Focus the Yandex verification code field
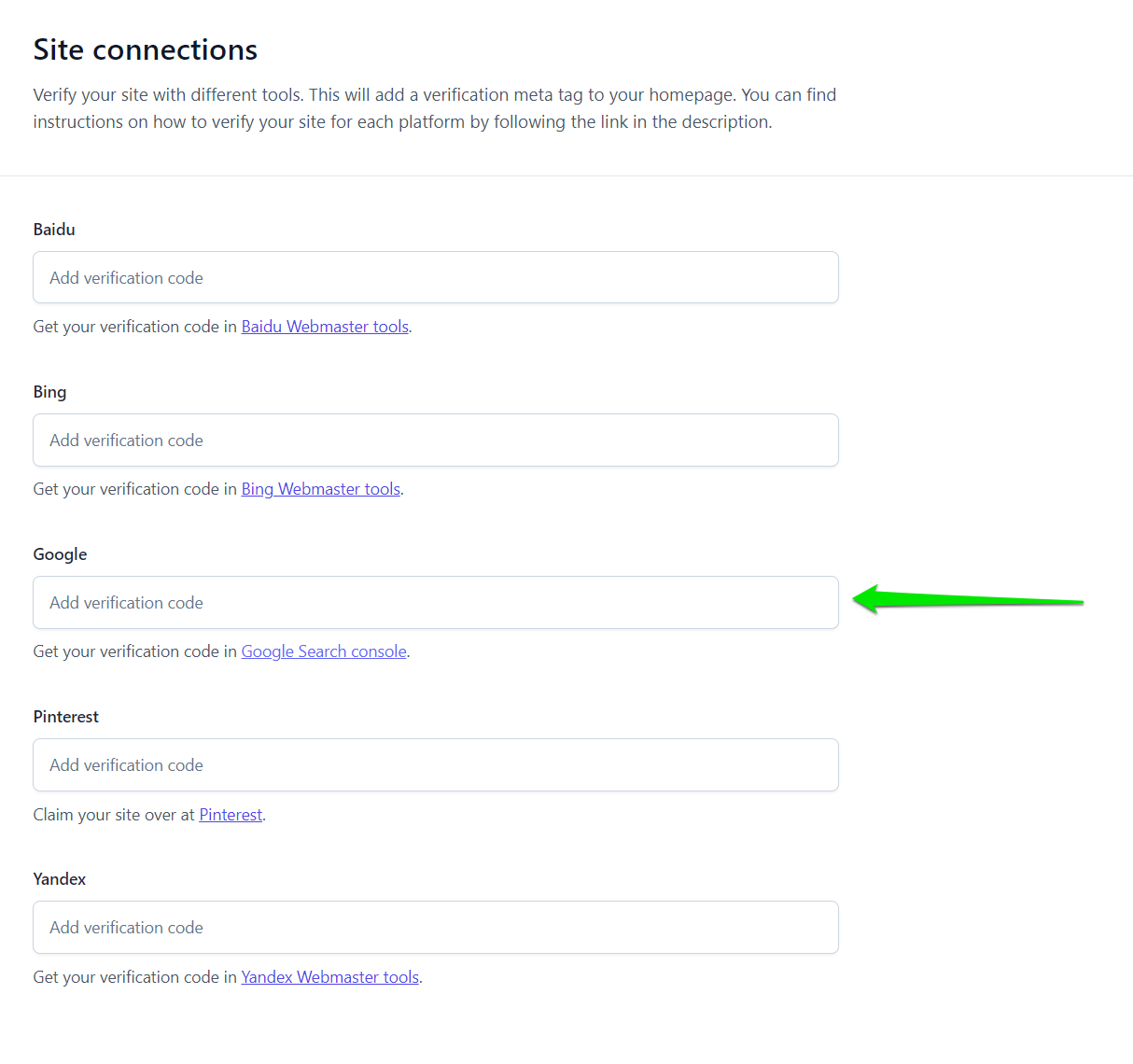 point(435,927)
